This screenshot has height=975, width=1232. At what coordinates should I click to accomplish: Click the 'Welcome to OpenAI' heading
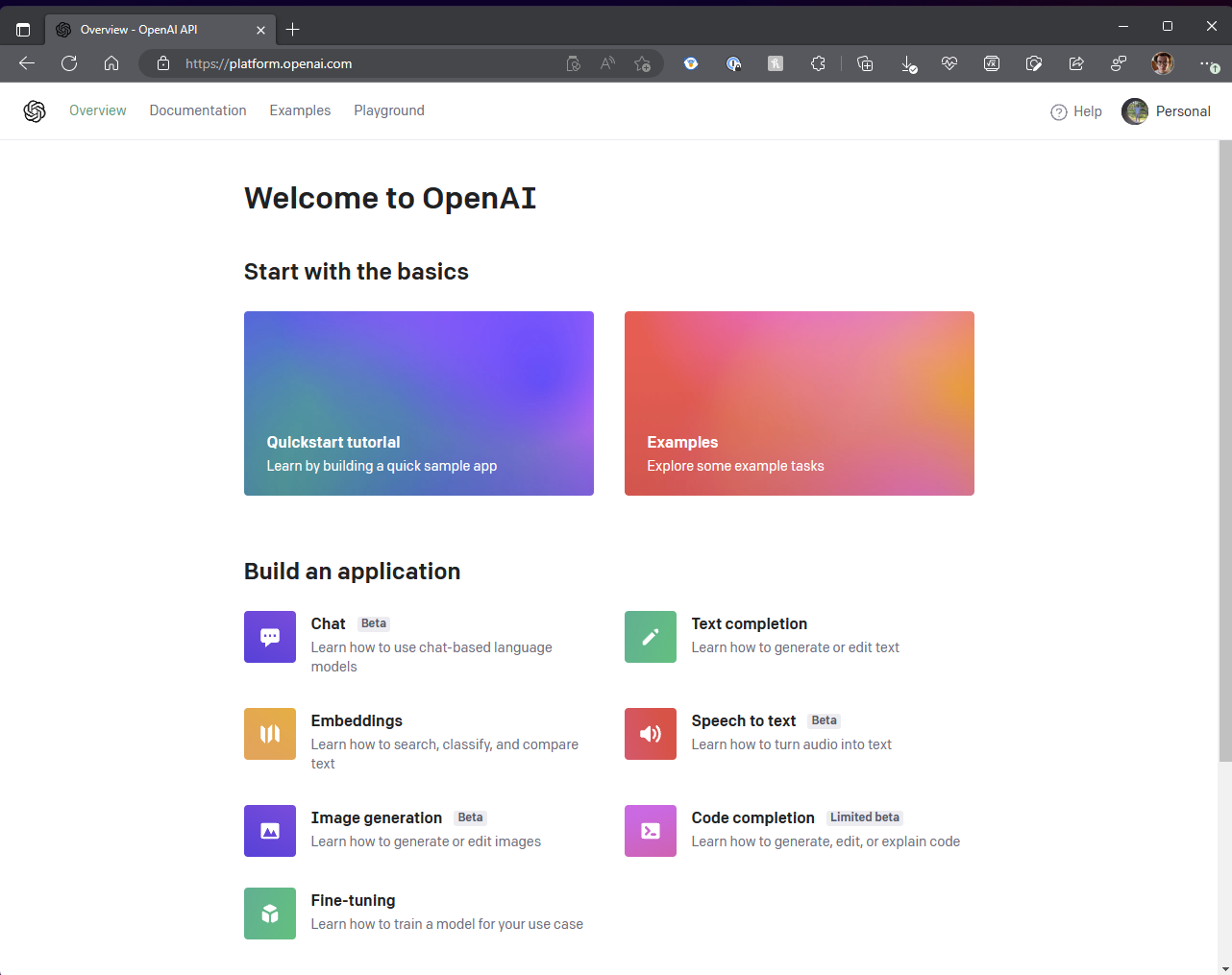pyautogui.click(x=390, y=198)
